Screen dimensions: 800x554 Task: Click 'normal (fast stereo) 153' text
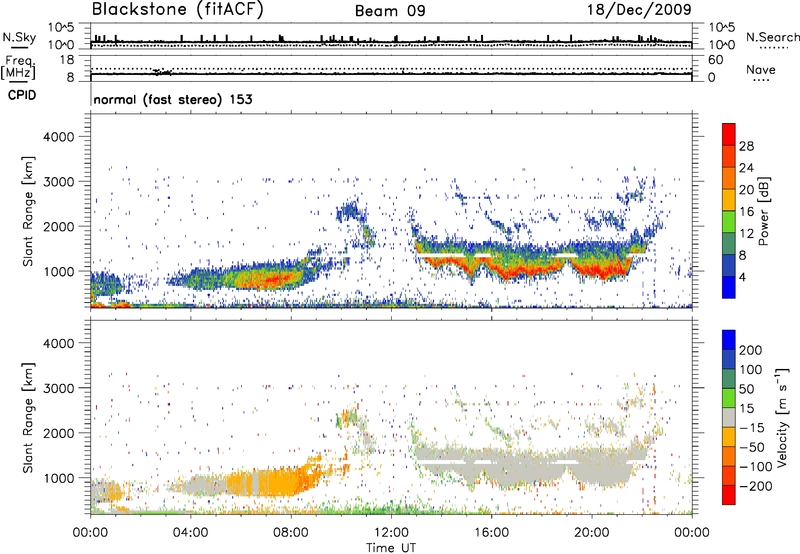[173, 100]
